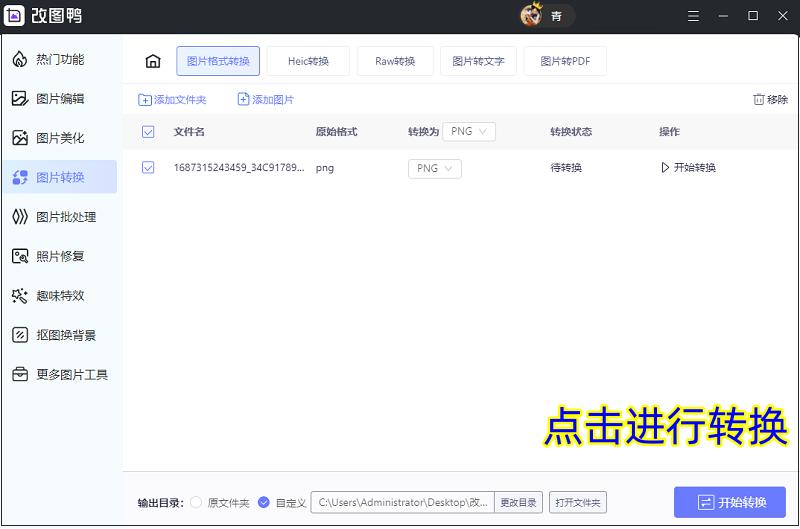Click the 打开文件夹 button
Screen dimensions: 800x529
click(x=578, y=502)
